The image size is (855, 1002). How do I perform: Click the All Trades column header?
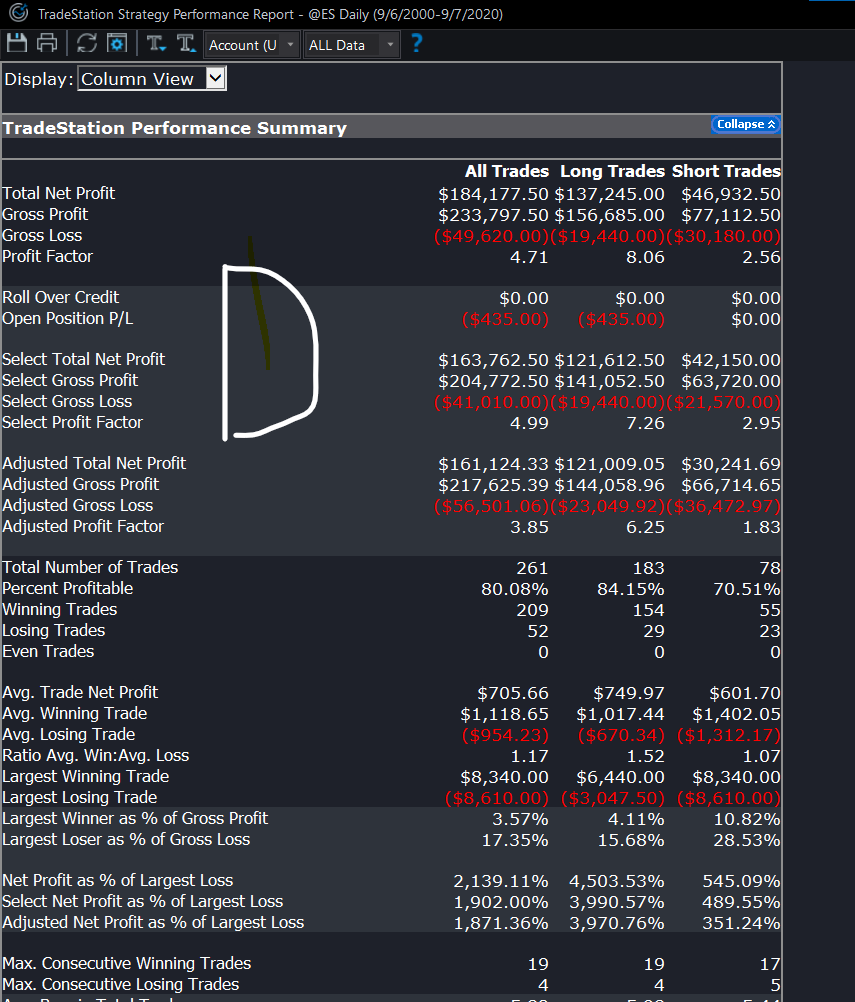coord(507,171)
